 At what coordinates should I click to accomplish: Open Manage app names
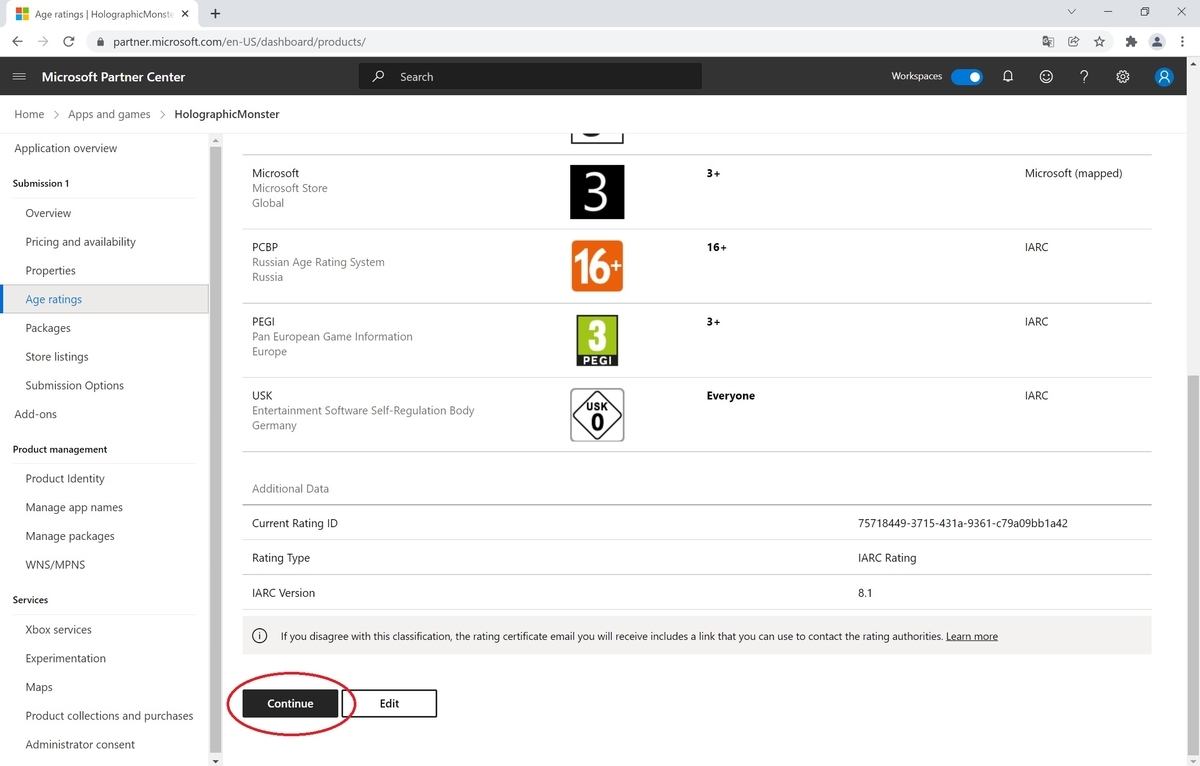[x=74, y=508]
